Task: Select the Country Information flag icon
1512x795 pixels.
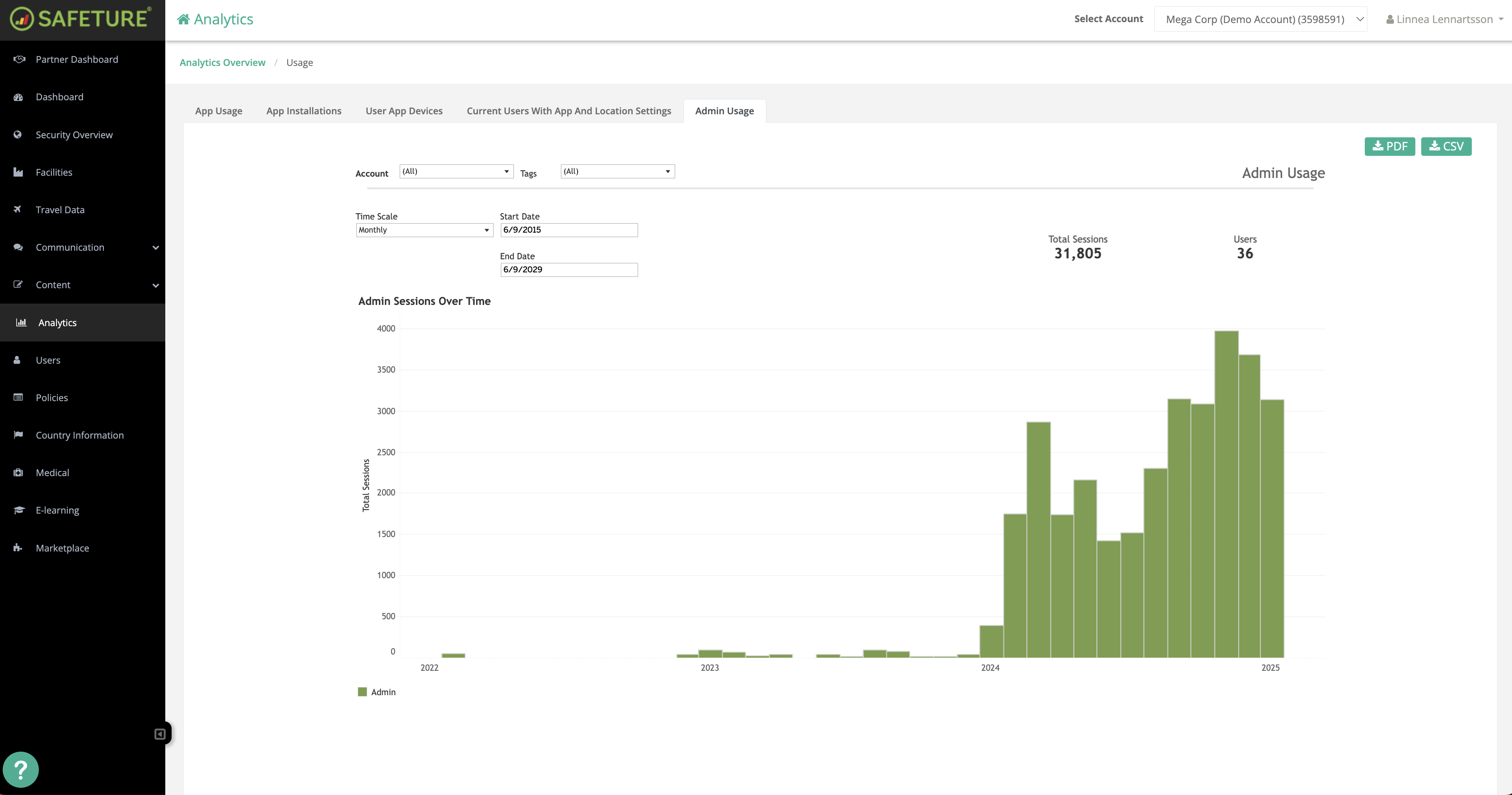Action: tap(18, 435)
